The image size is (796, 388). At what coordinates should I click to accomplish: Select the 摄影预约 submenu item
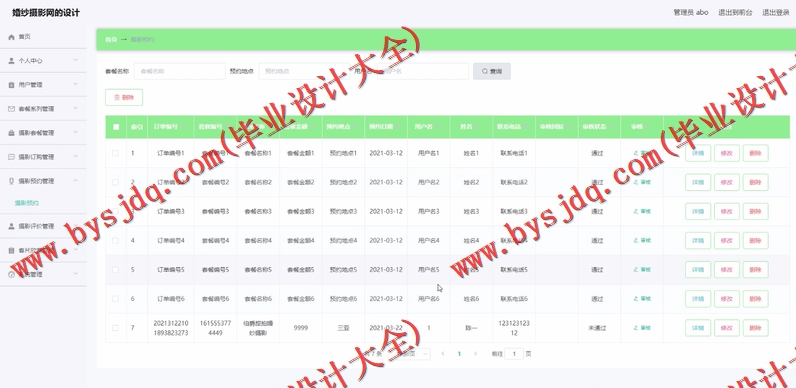[27, 203]
